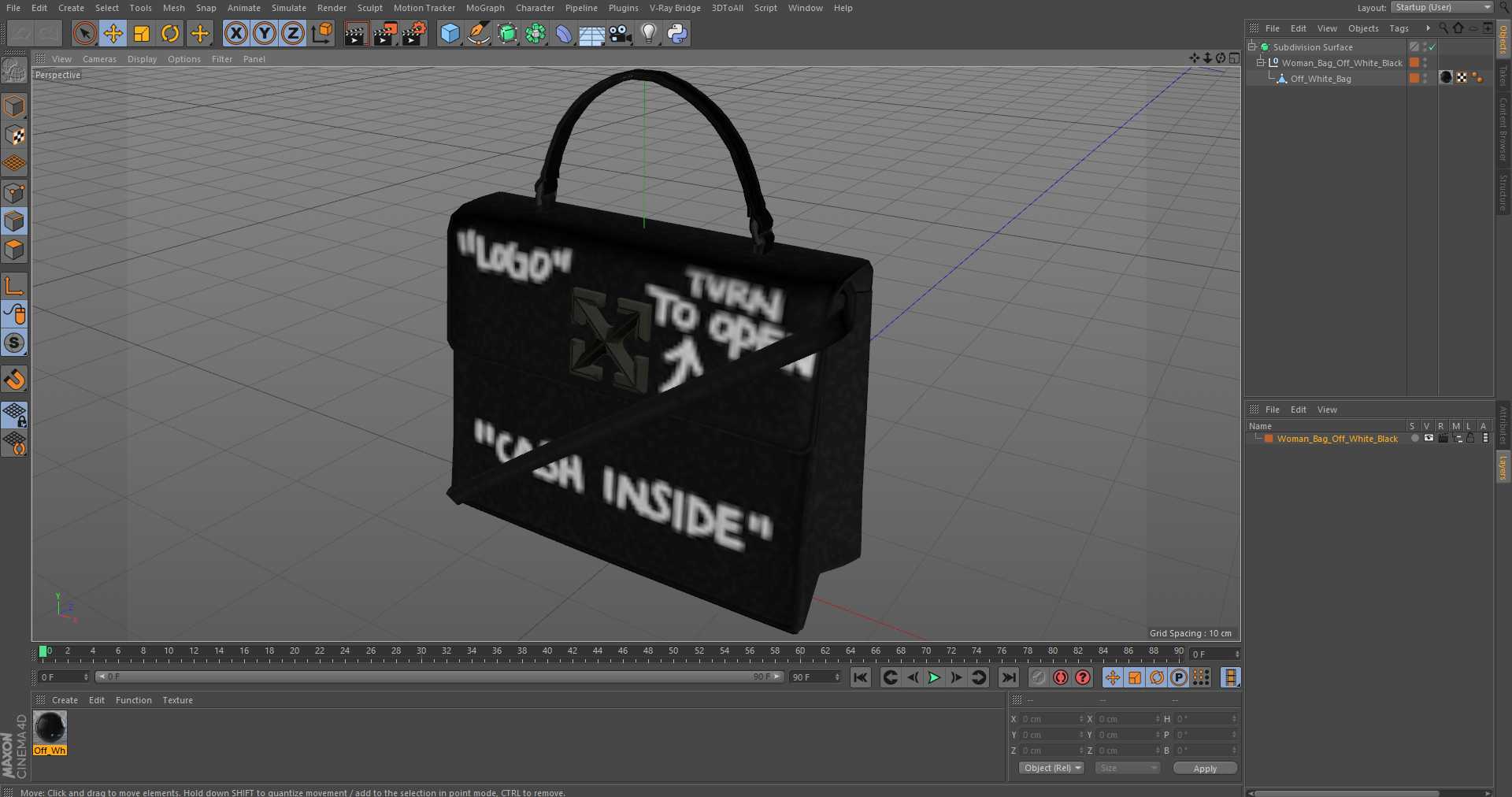Add a Cube primitive object
Image resolution: width=1512 pixels, height=797 pixels.
[x=450, y=33]
